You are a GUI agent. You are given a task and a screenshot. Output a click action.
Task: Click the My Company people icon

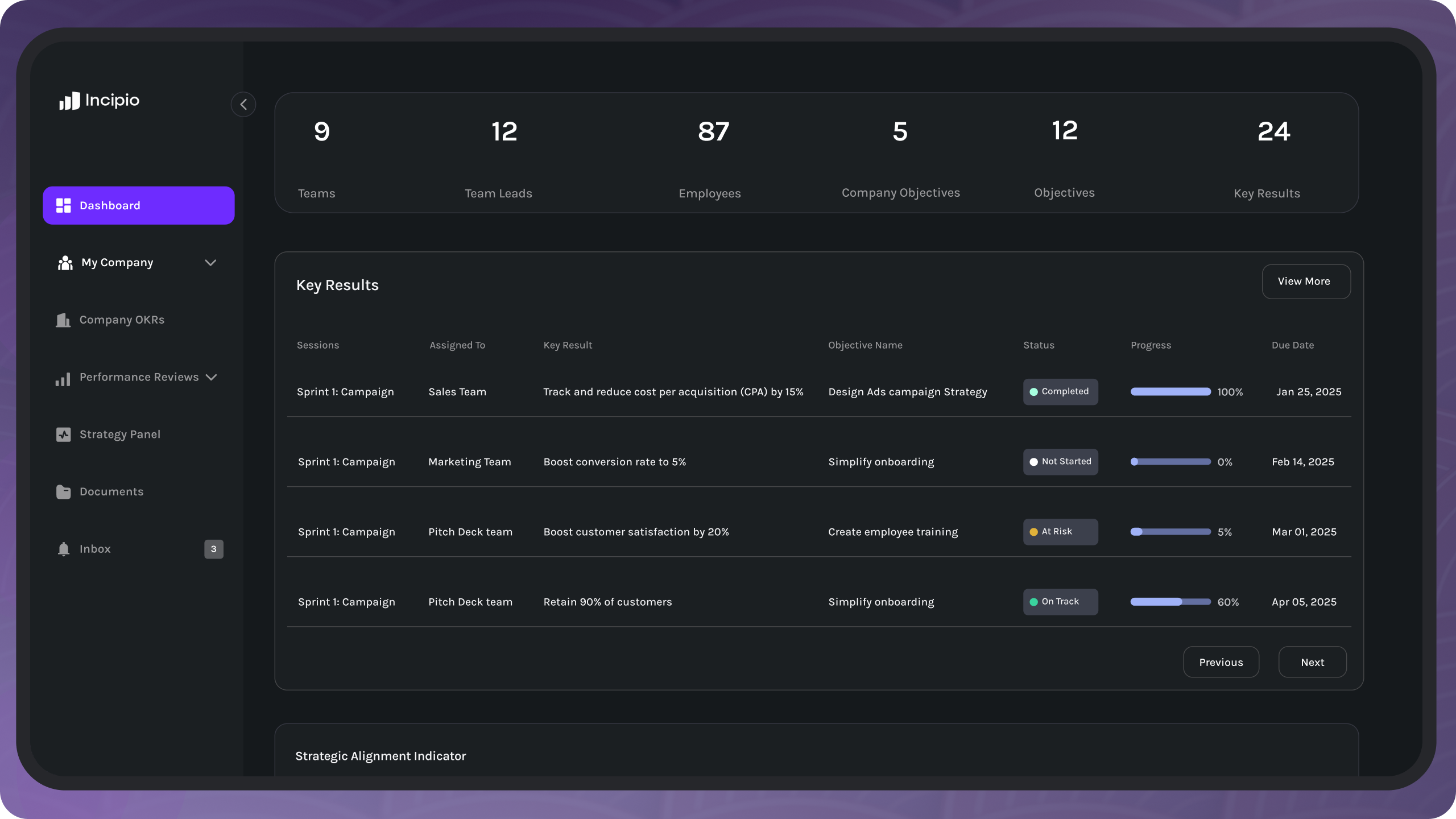[x=64, y=262]
